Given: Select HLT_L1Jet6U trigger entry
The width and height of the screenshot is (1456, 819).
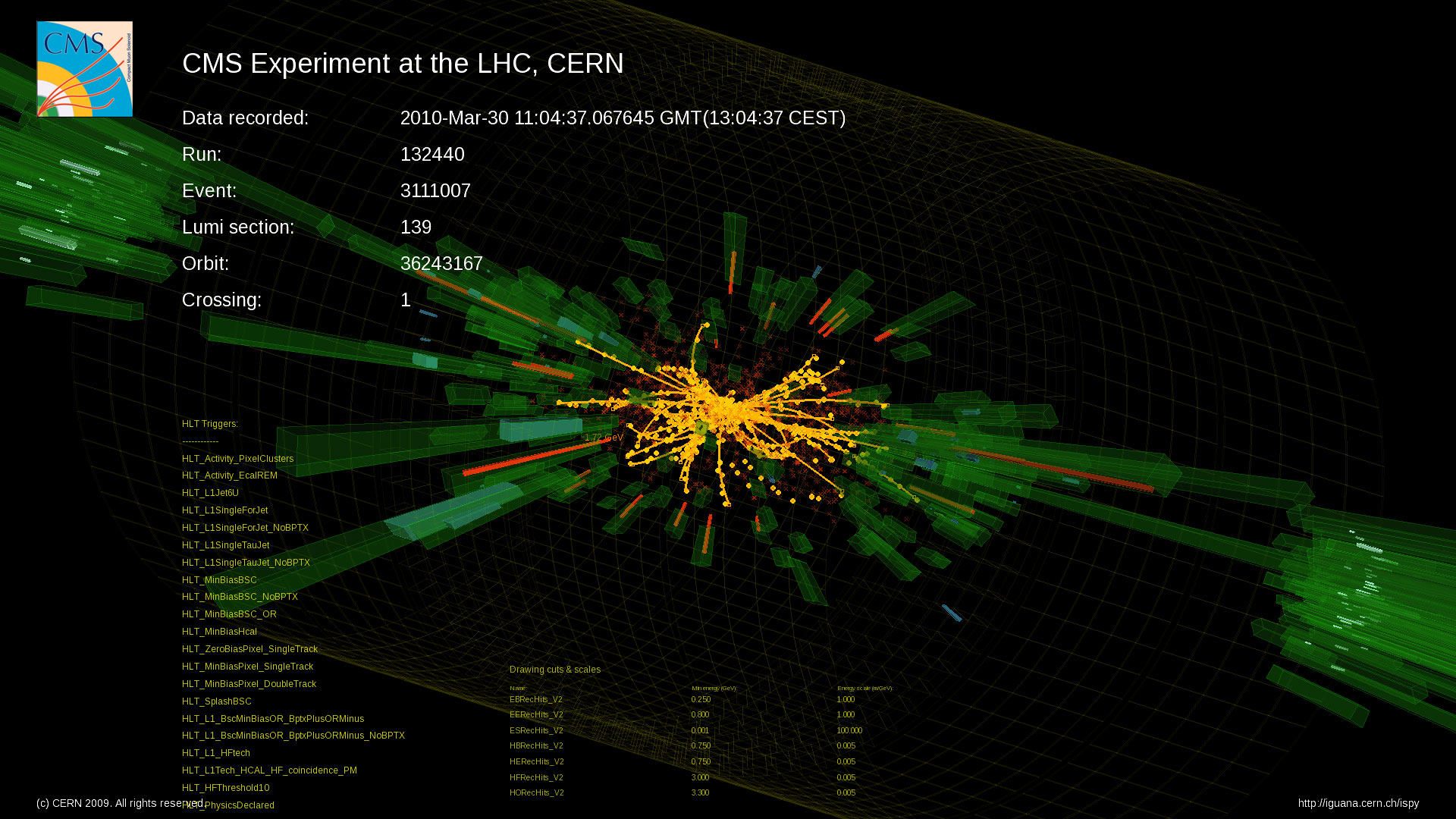Looking at the screenshot, I should pyautogui.click(x=210, y=493).
